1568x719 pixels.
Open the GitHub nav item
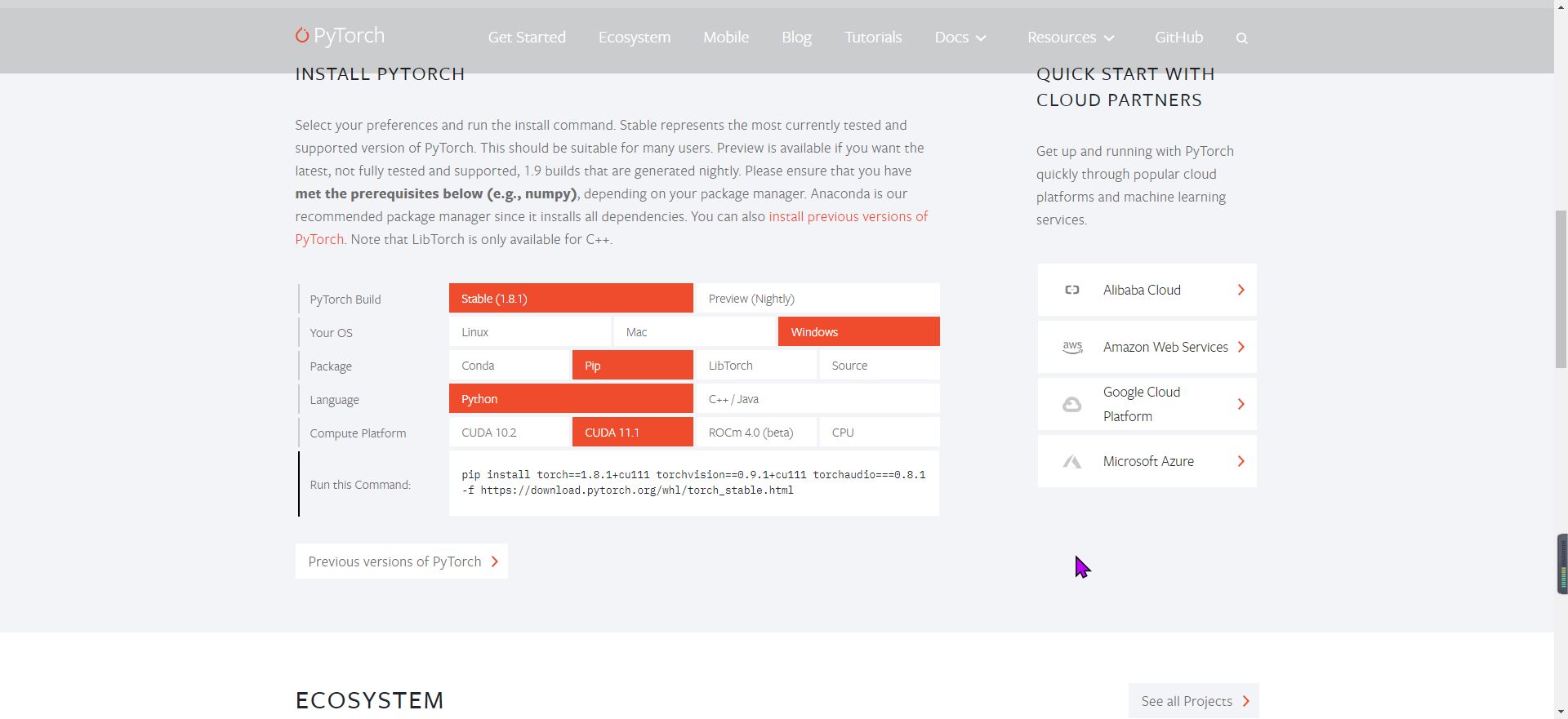click(x=1178, y=38)
